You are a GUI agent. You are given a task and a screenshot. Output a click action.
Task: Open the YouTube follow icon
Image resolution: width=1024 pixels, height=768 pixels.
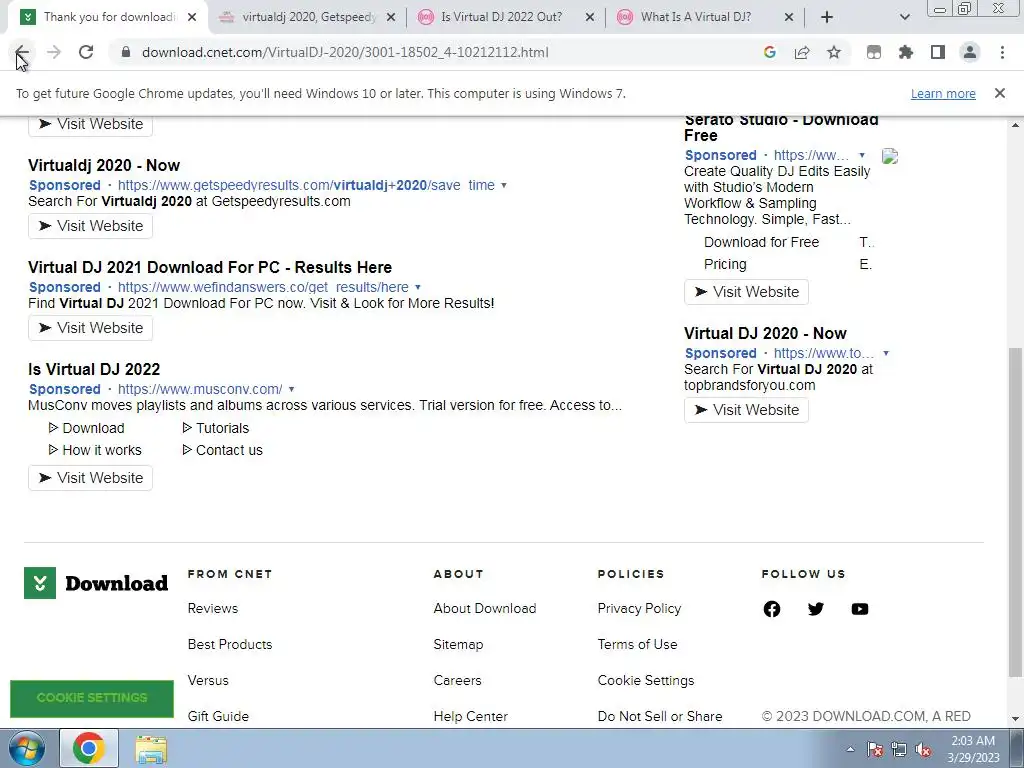[x=859, y=609]
